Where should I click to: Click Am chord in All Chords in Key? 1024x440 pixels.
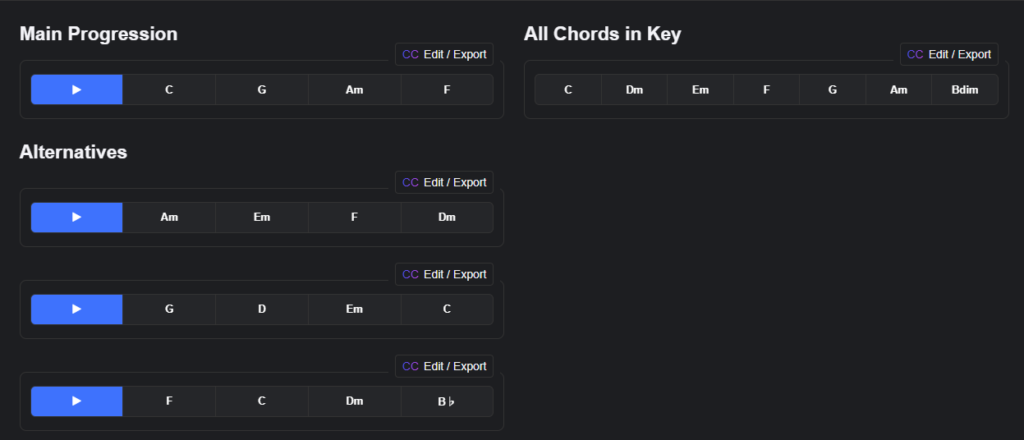pos(899,89)
